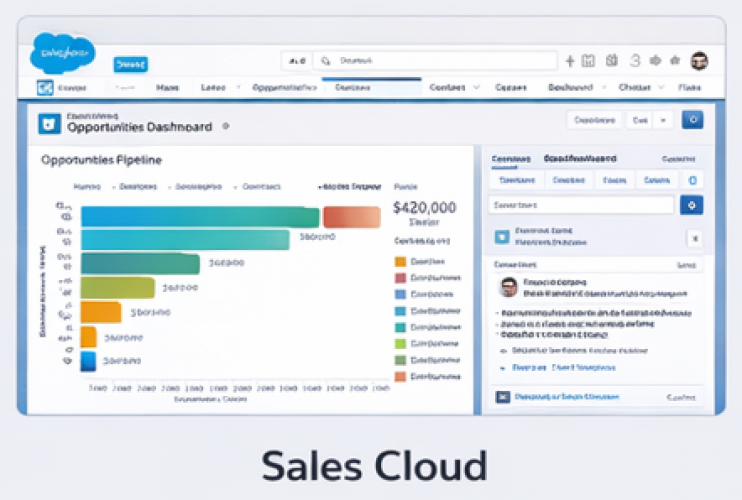Click the plus global actions icon
Image resolution: width=742 pixels, height=500 pixels.
tap(570, 61)
